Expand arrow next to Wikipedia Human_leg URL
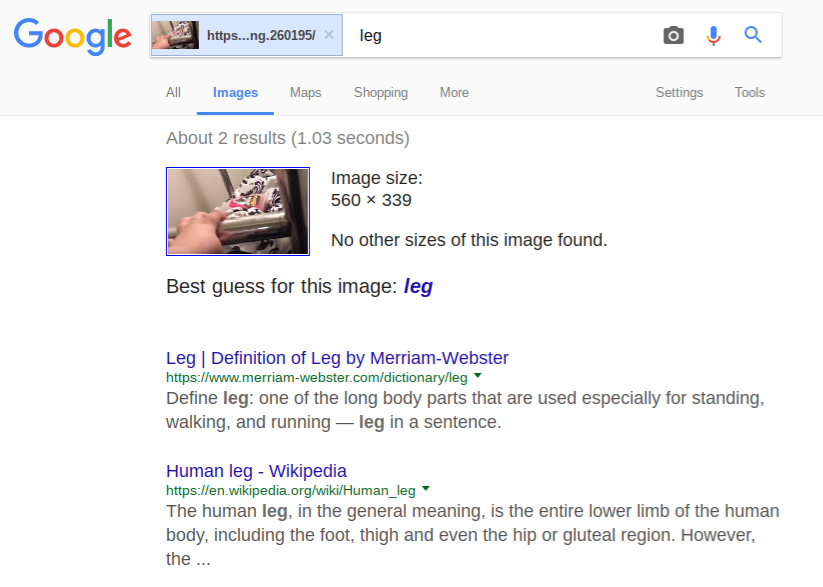The height and width of the screenshot is (587, 823). coord(426,489)
